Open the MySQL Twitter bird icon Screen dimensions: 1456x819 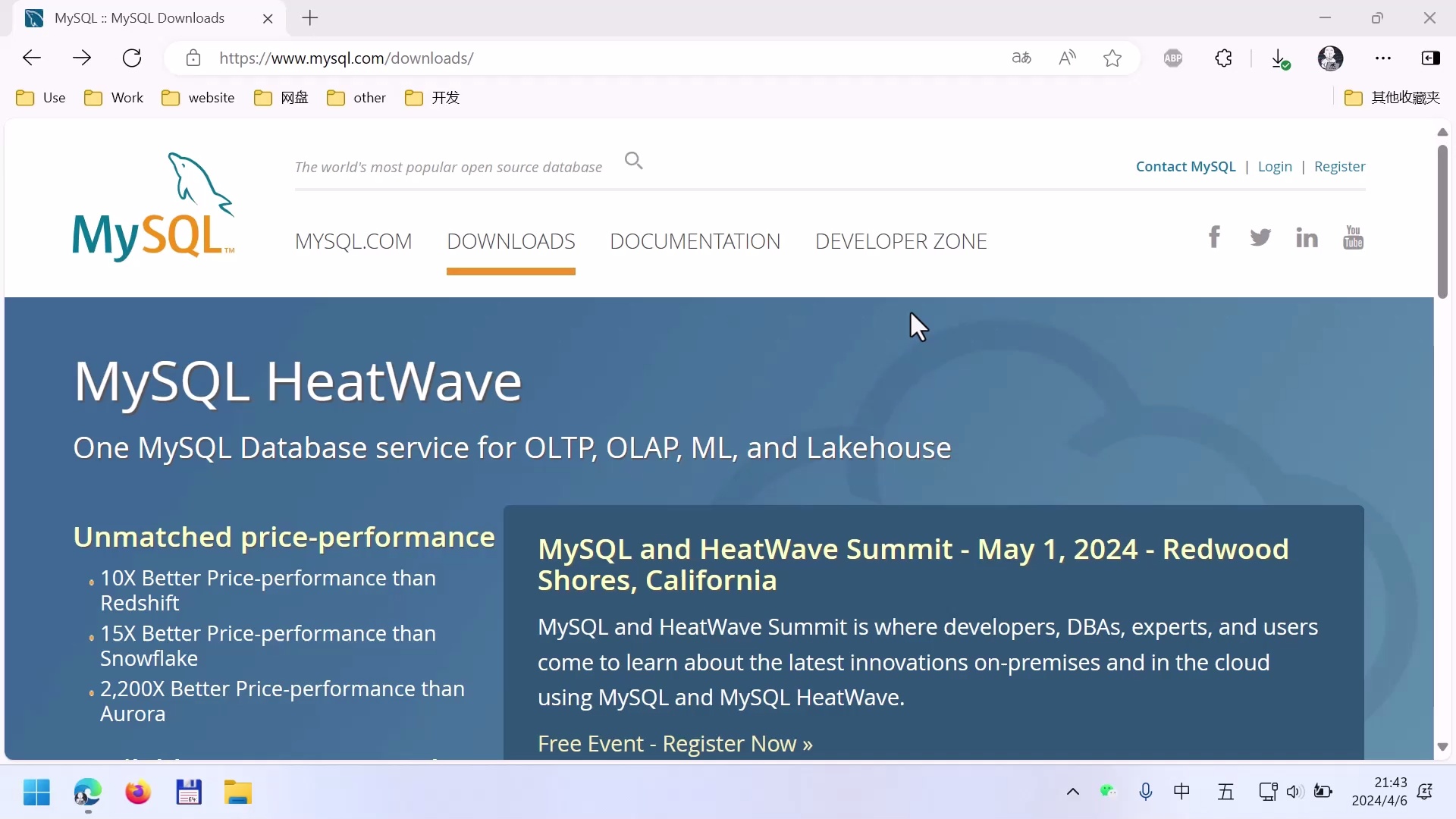click(x=1260, y=237)
